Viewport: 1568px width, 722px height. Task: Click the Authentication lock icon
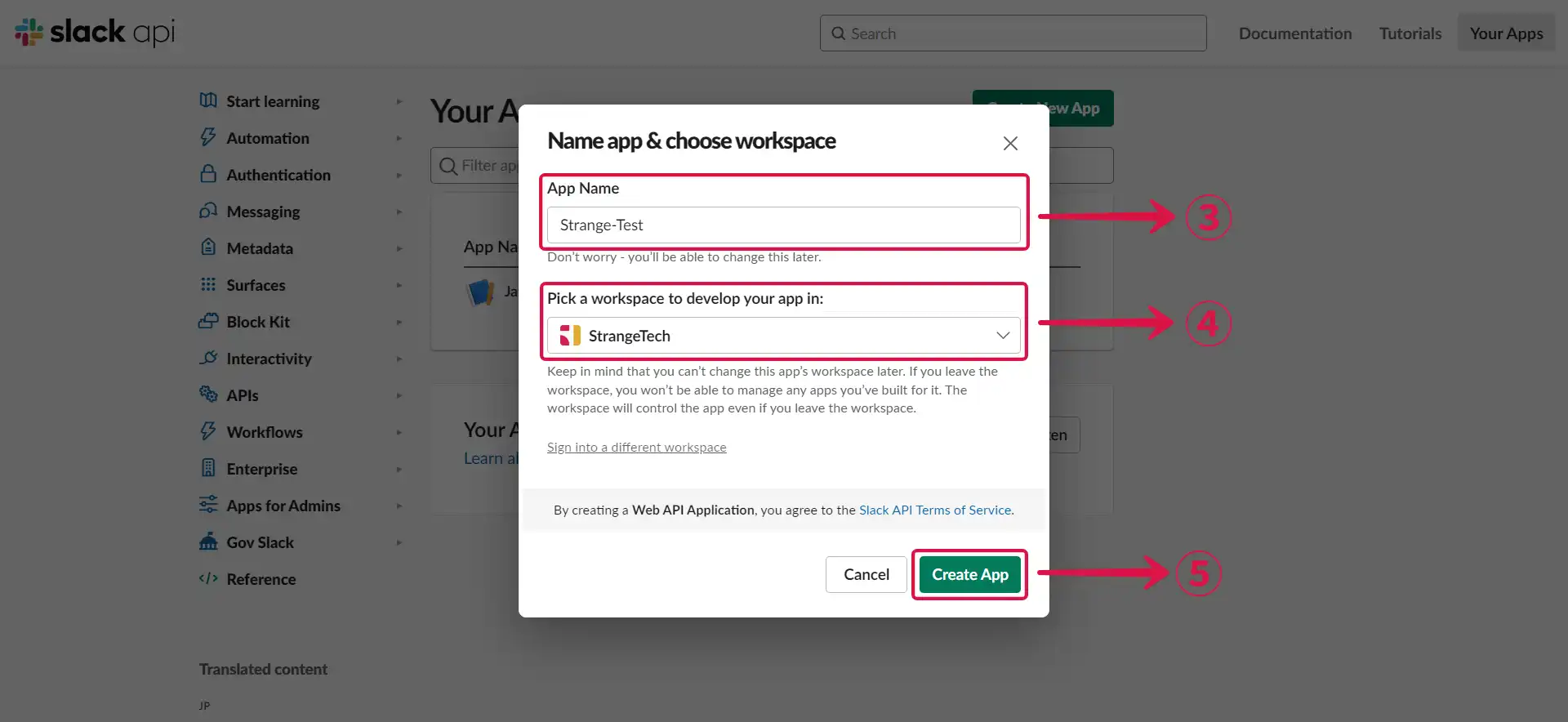[208, 174]
